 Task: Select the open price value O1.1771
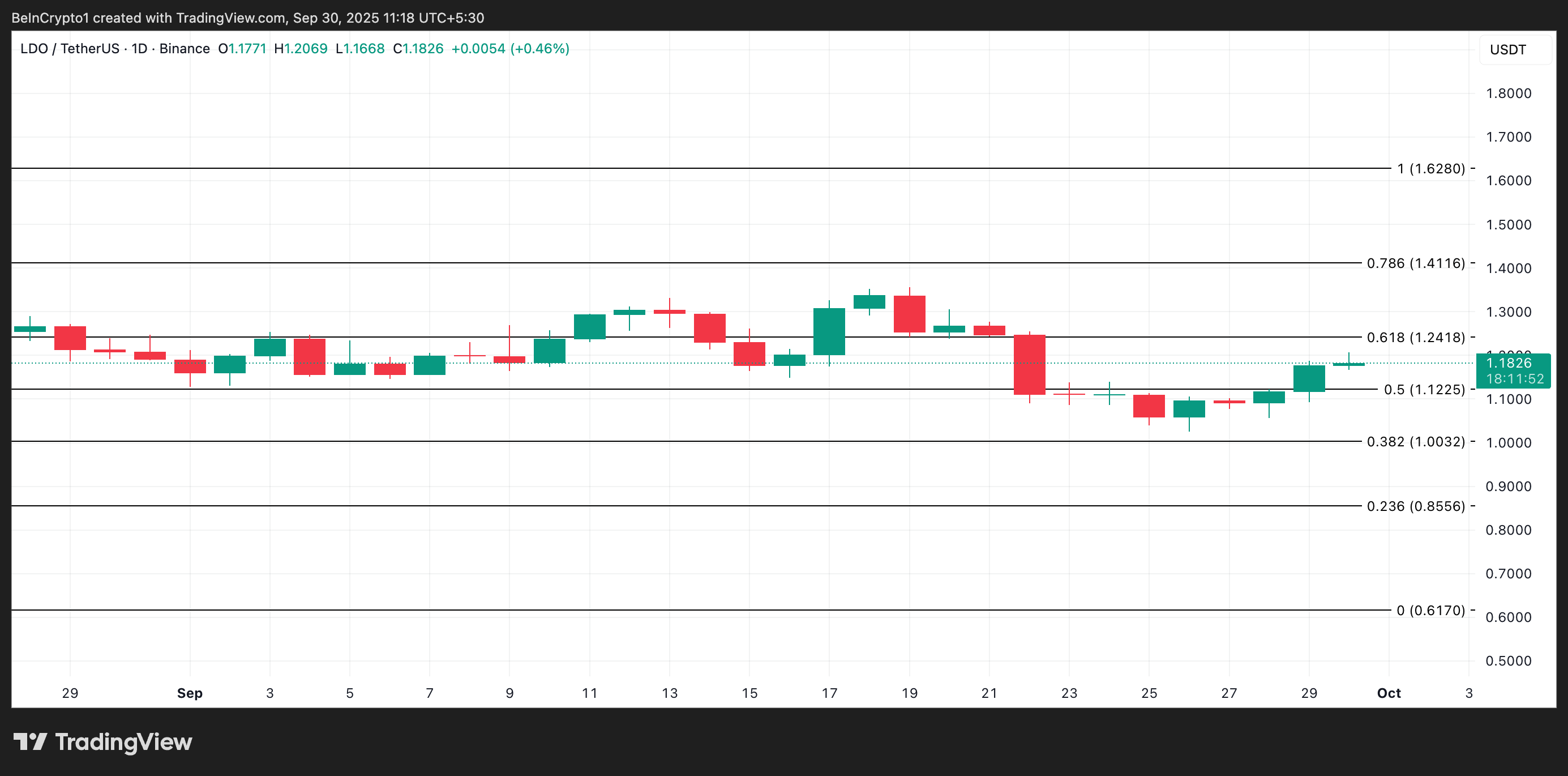pos(242,48)
